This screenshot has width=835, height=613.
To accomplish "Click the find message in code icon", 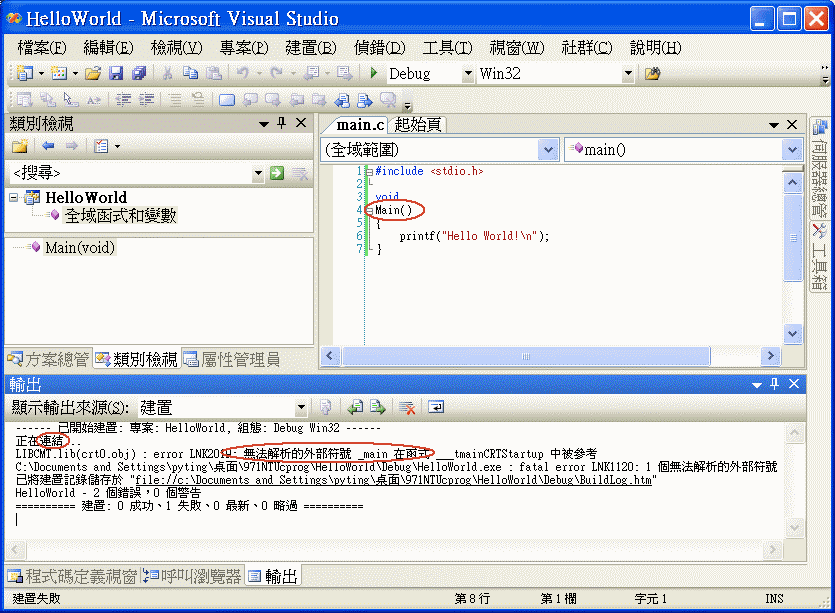I will [x=325, y=407].
